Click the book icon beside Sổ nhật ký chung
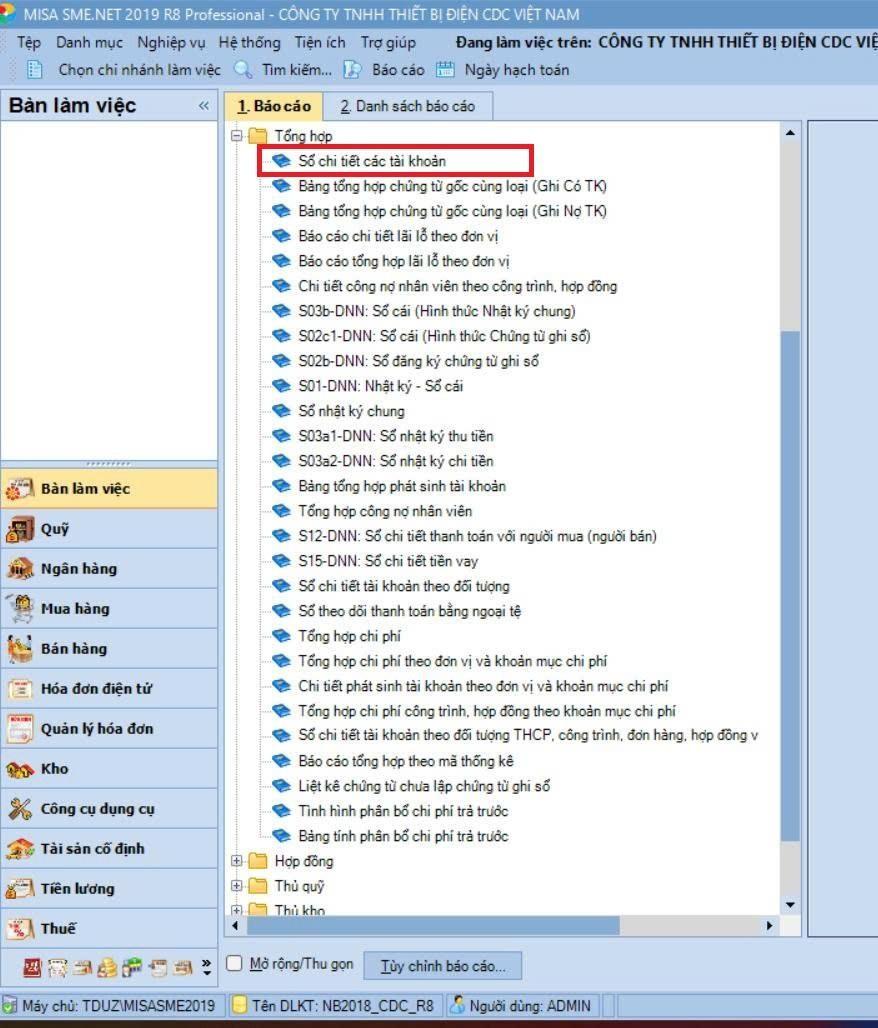878x1028 pixels. [281, 411]
